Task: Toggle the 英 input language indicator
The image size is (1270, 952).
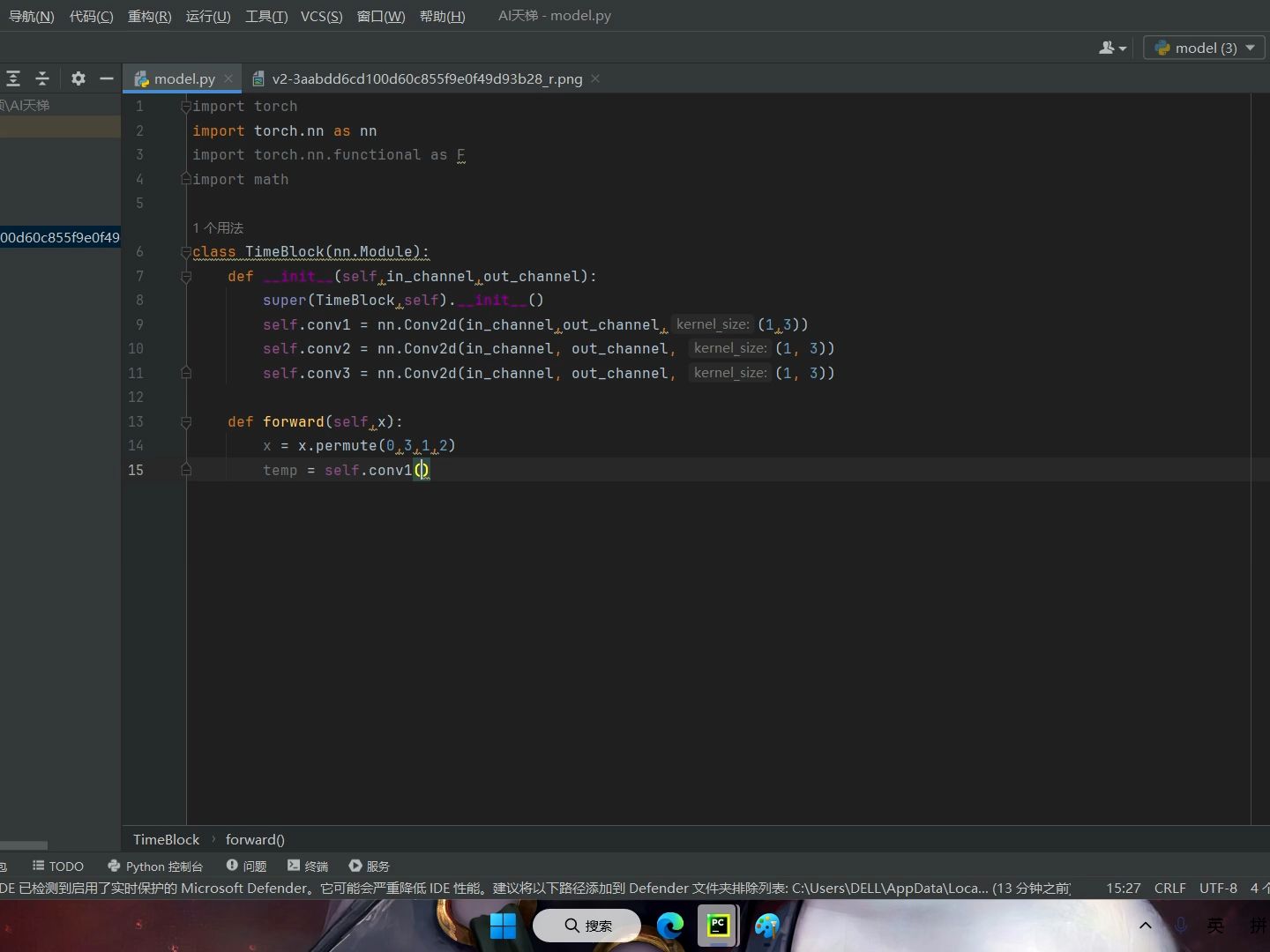Action: (x=1215, y=926)
